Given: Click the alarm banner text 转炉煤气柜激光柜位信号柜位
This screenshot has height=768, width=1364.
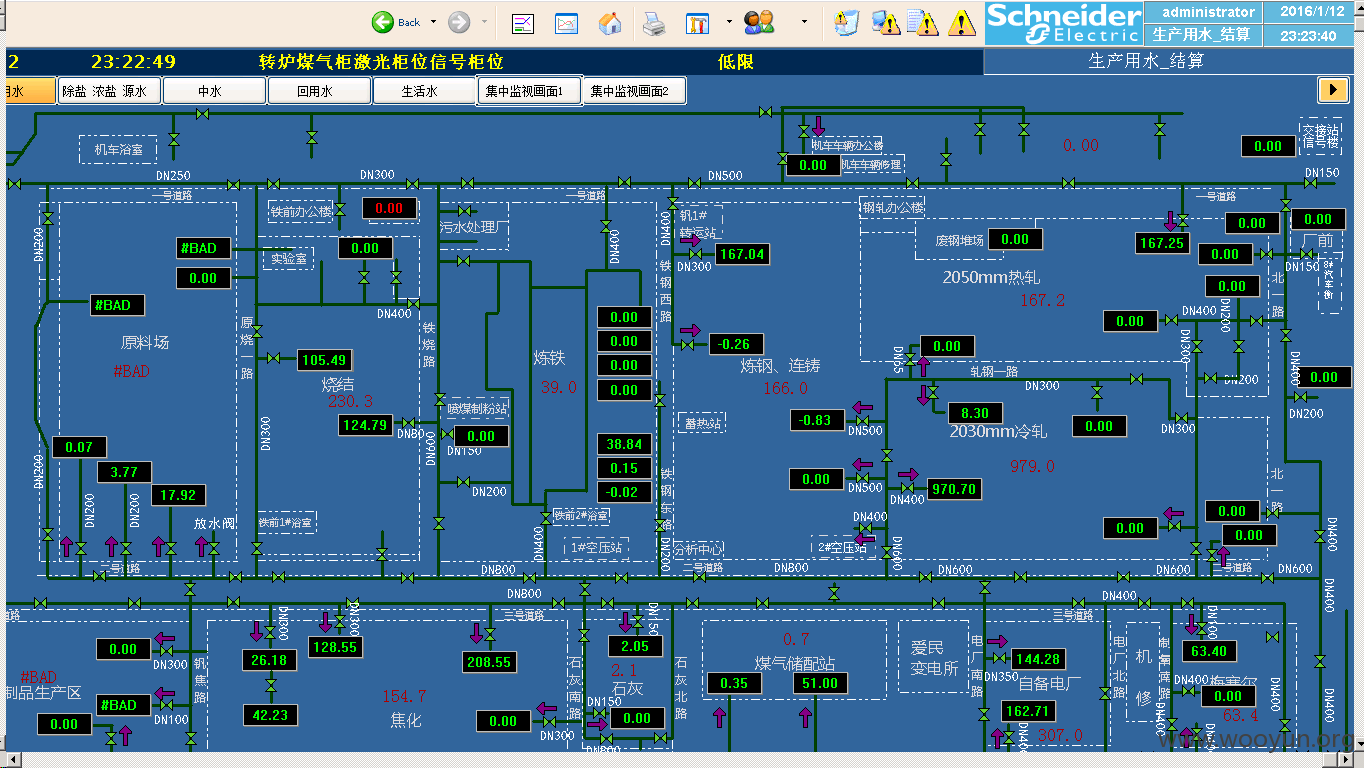Looking at the screenshot, I should pyautogui.click(x=380, y=62).
